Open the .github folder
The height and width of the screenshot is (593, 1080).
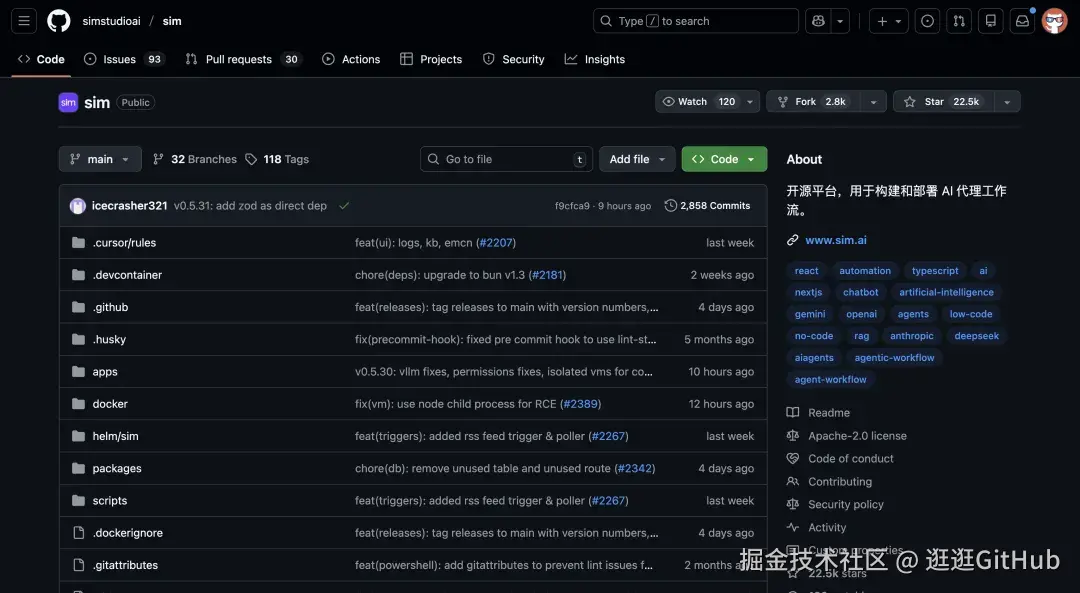tap(110, 307)
